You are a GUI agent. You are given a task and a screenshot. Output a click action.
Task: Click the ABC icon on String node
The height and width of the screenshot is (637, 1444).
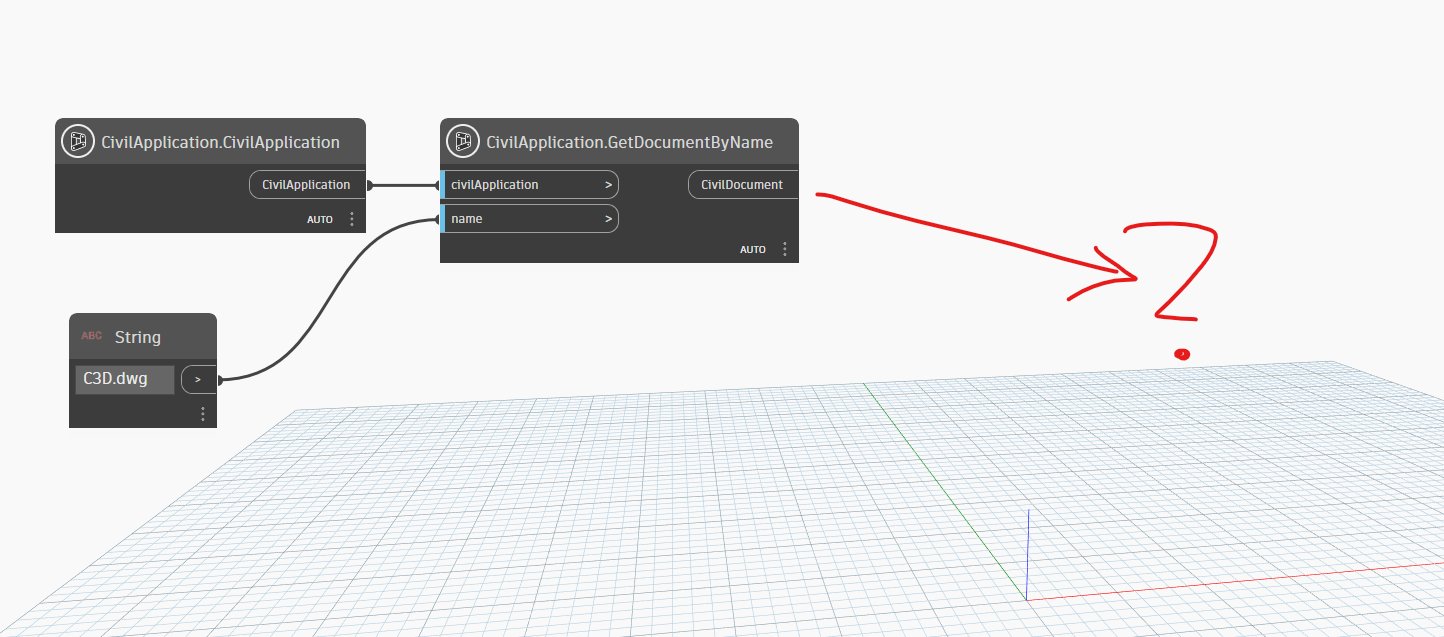[x=92, y=337]
